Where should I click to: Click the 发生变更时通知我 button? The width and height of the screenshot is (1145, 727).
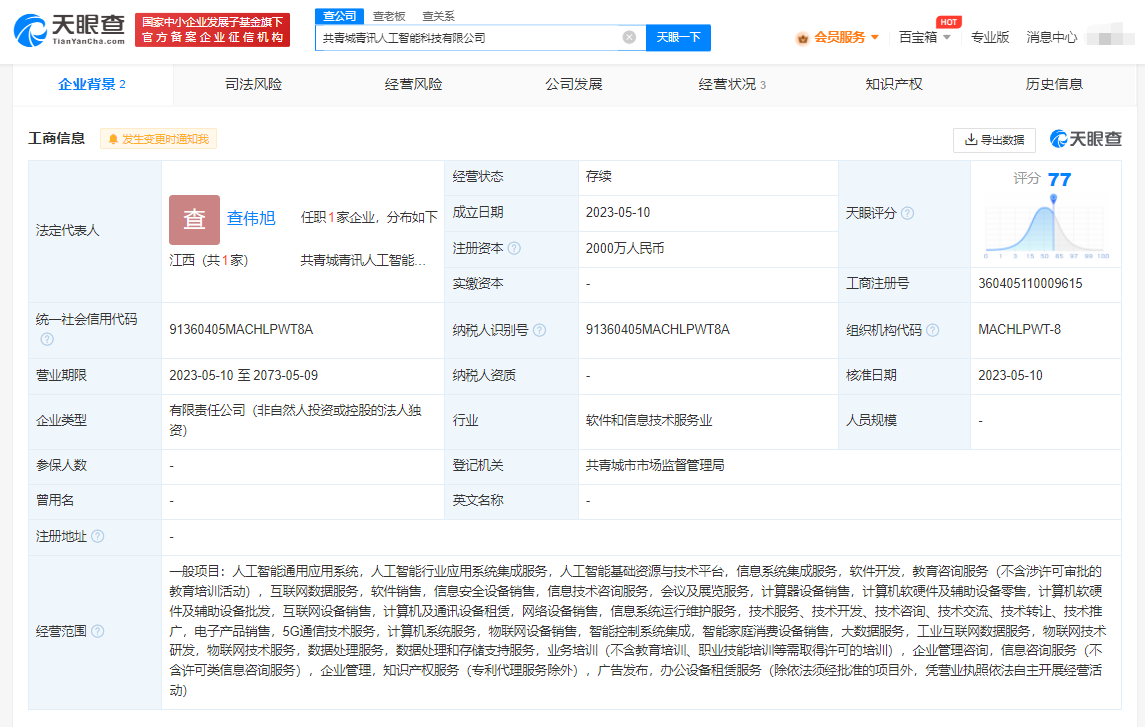pyautogui.click(x=158, y=139)
